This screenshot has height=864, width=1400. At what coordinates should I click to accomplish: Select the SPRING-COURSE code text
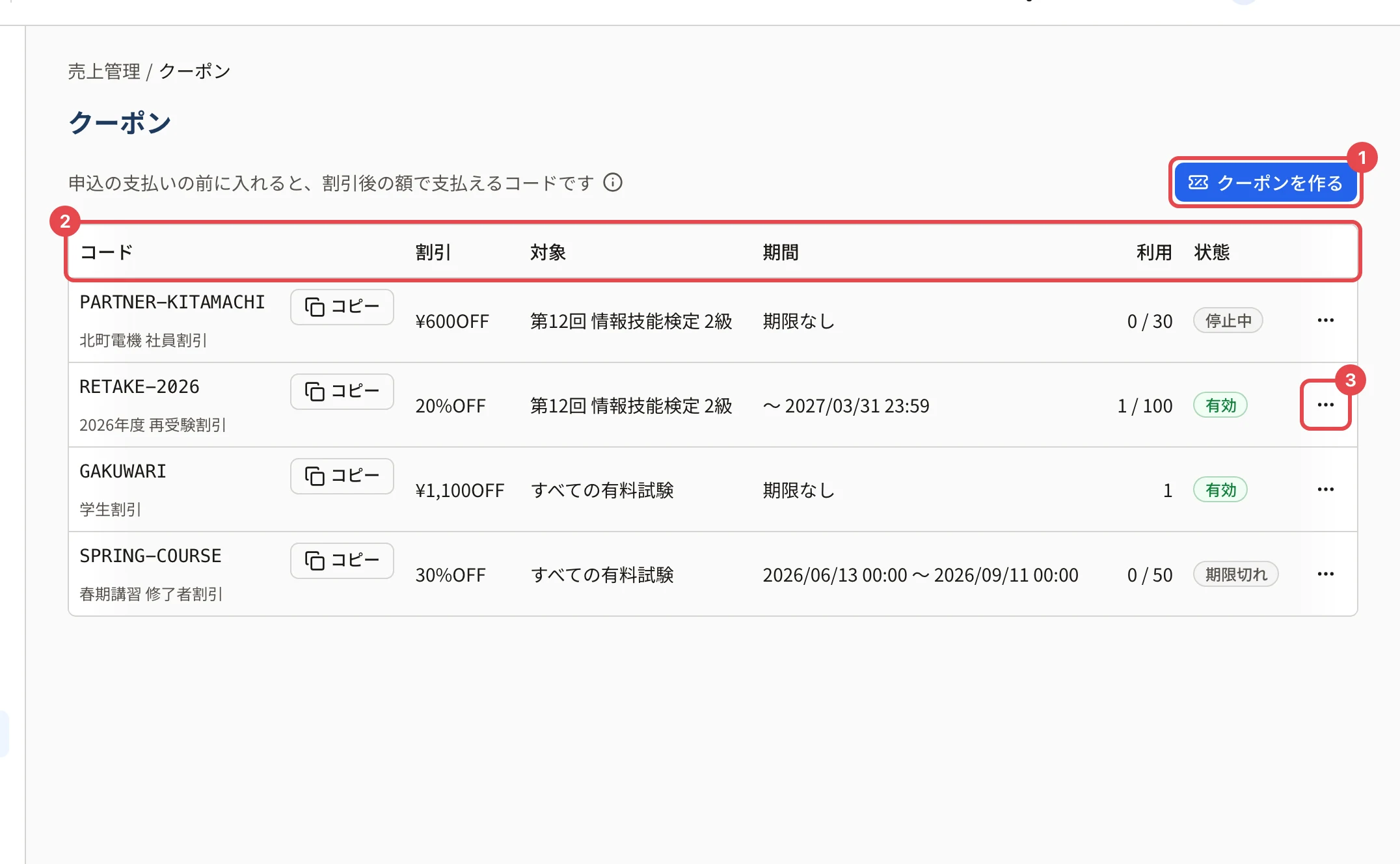click(150, 556)
